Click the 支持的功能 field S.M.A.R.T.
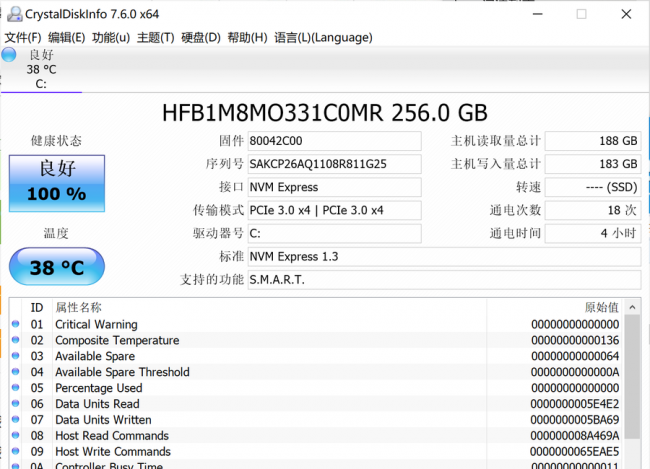This screenshot has height=469, width=650. [444, 280]
